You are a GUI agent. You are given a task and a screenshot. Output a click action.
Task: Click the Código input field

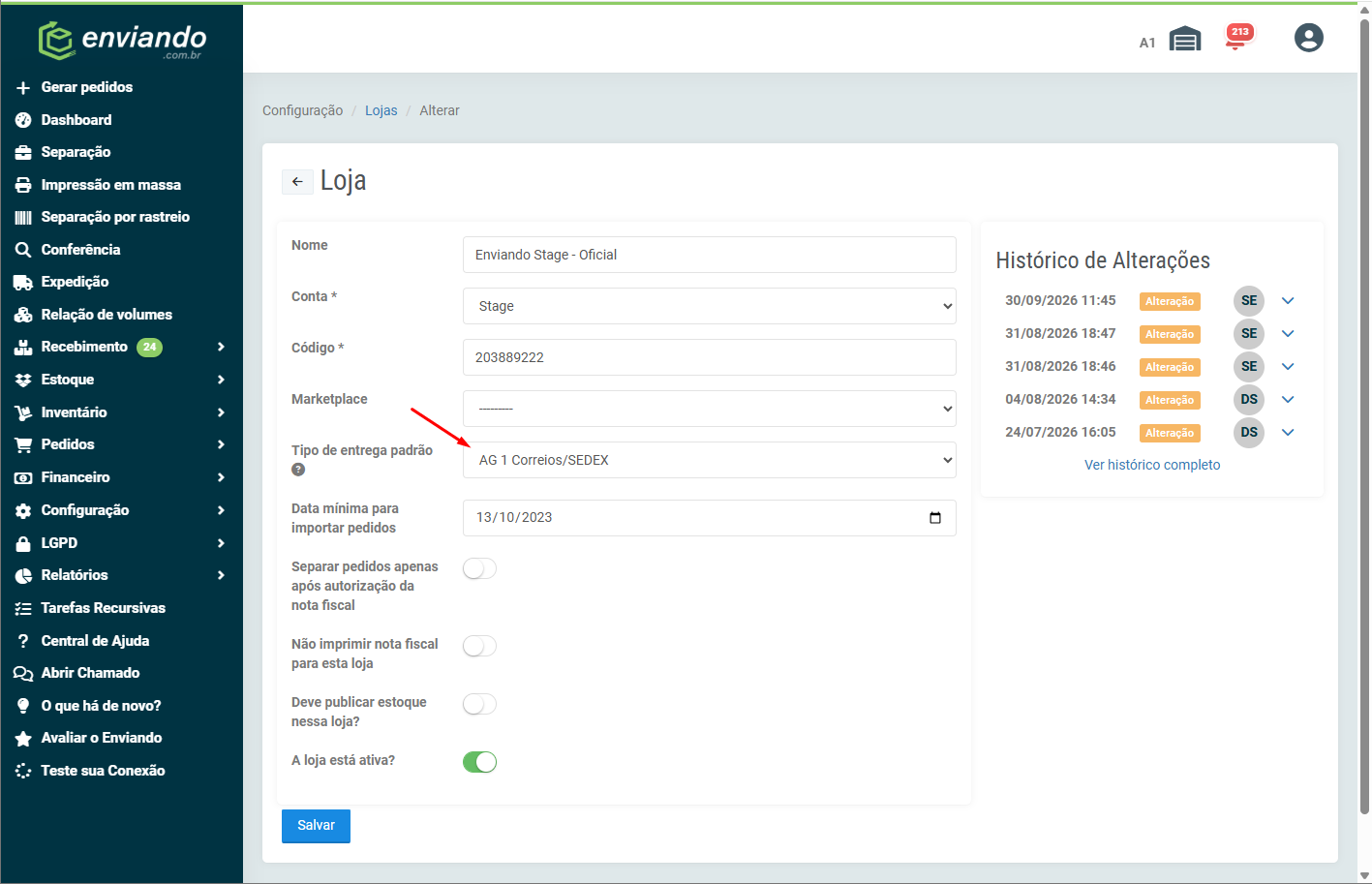click(710, 357)
